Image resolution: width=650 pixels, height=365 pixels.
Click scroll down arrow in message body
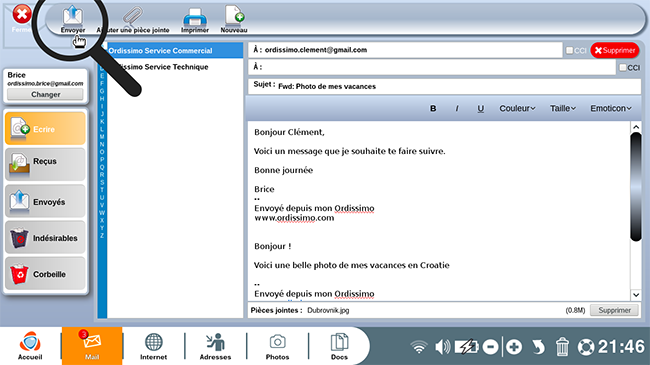tap(636, 295)
